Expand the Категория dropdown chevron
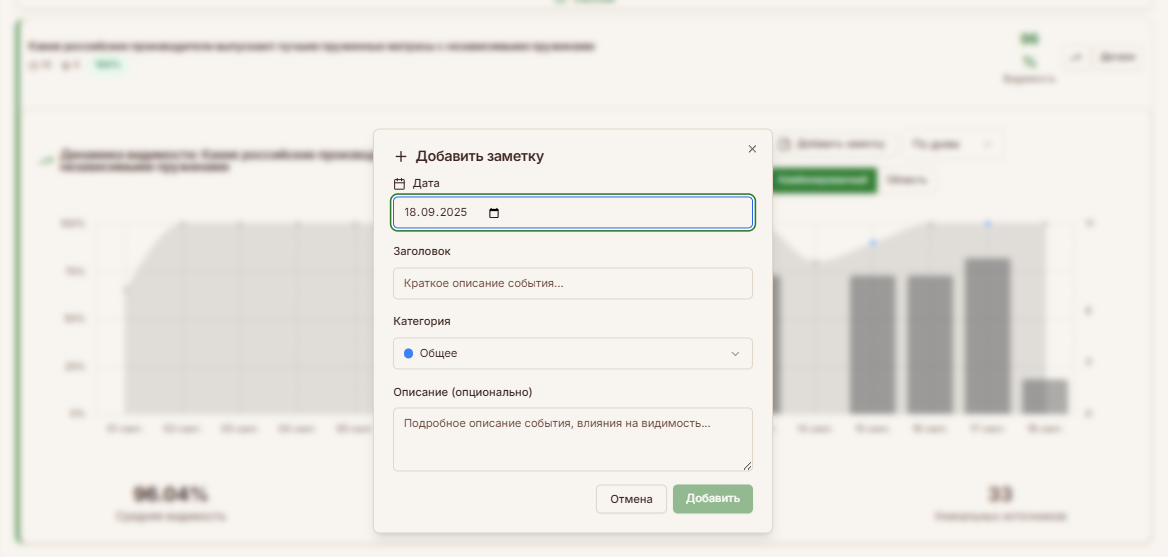Screen dimensions: 1168x557 (735, 354)
